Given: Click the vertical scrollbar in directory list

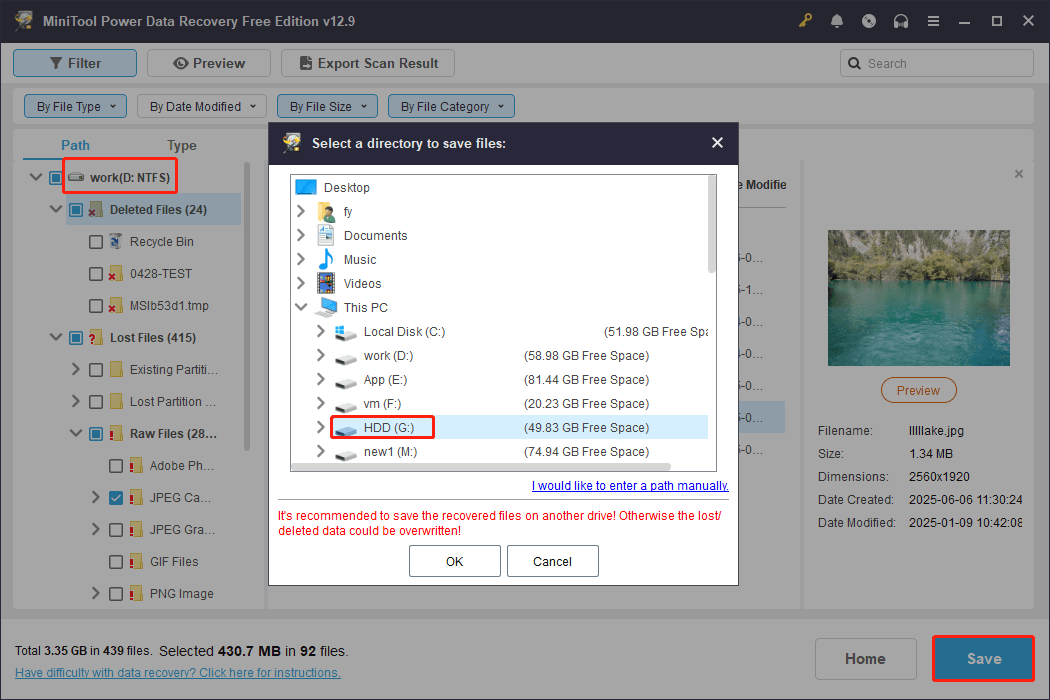Looking at the screenshot, I should (712, 224).
